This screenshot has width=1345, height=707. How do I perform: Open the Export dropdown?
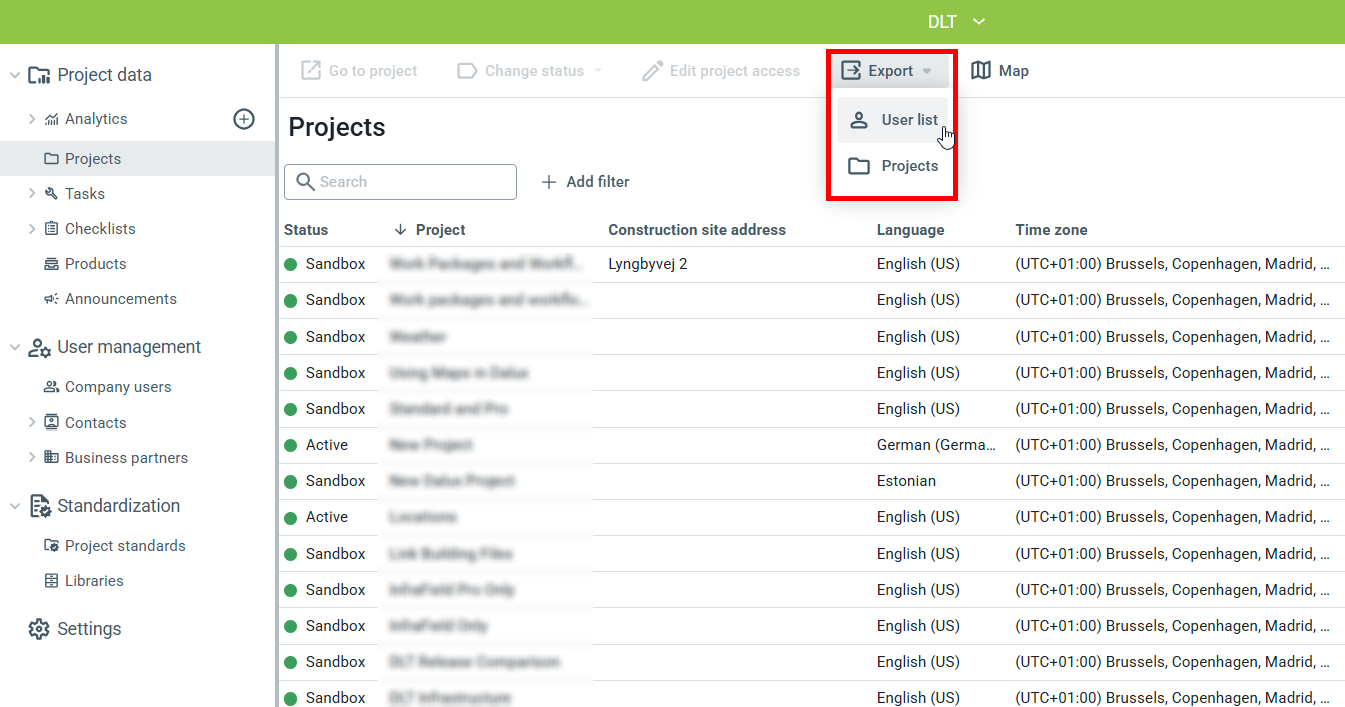pos(887,71)
